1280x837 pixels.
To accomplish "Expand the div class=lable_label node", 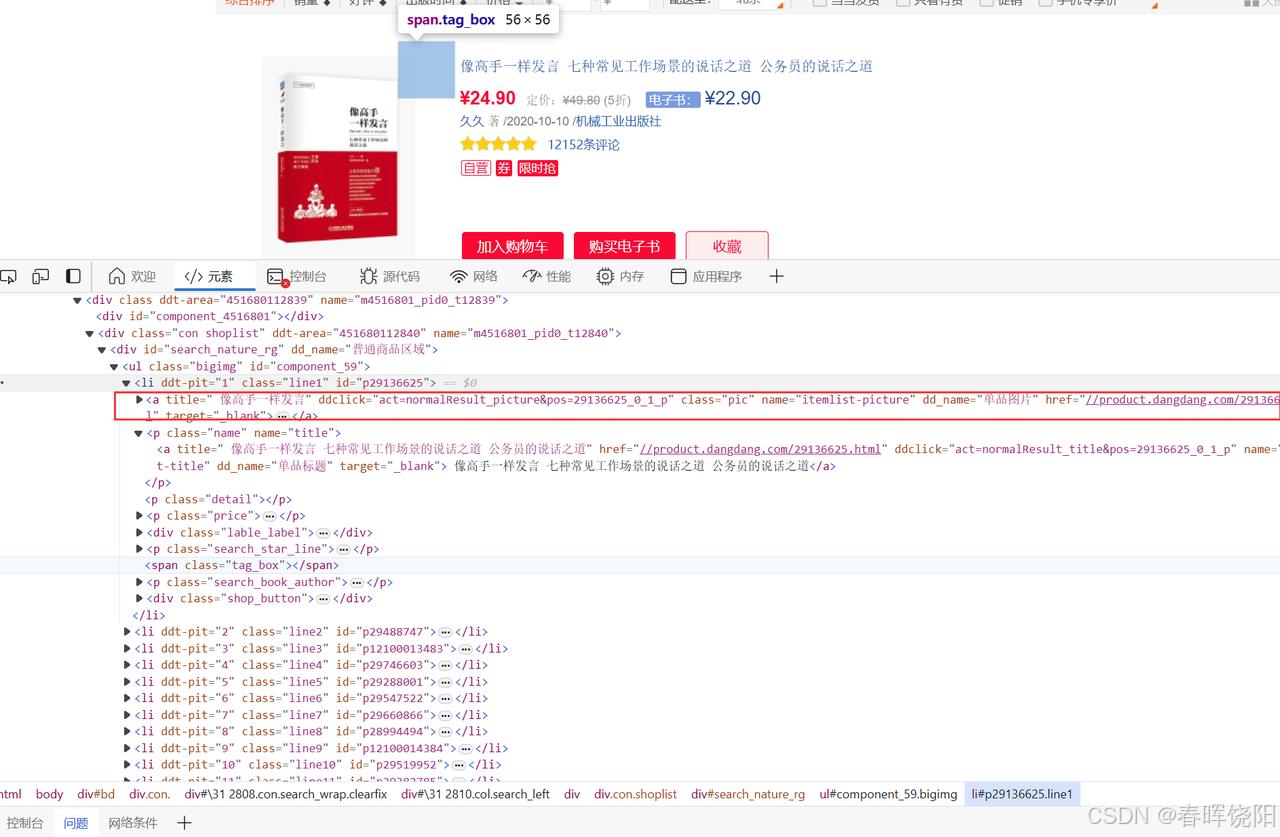I will tap(139, 533).
